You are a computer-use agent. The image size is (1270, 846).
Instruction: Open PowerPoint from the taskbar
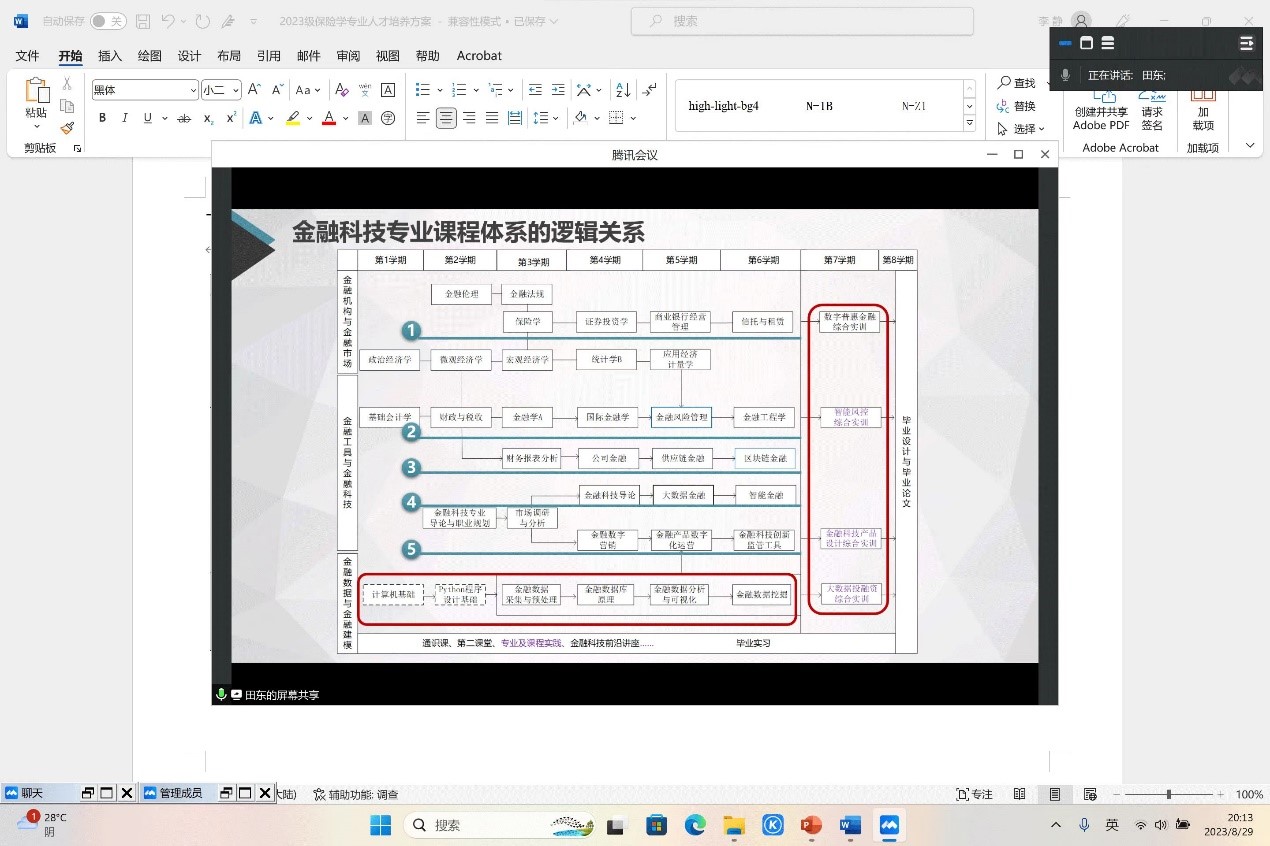click(x=811, y=825)
